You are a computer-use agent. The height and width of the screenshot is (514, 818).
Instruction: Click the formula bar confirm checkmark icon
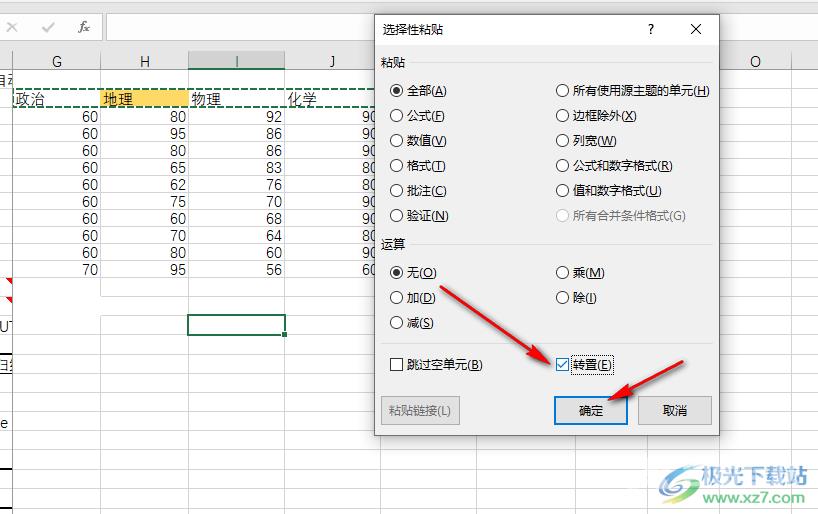pyautogui.click(x=48, y=27)
